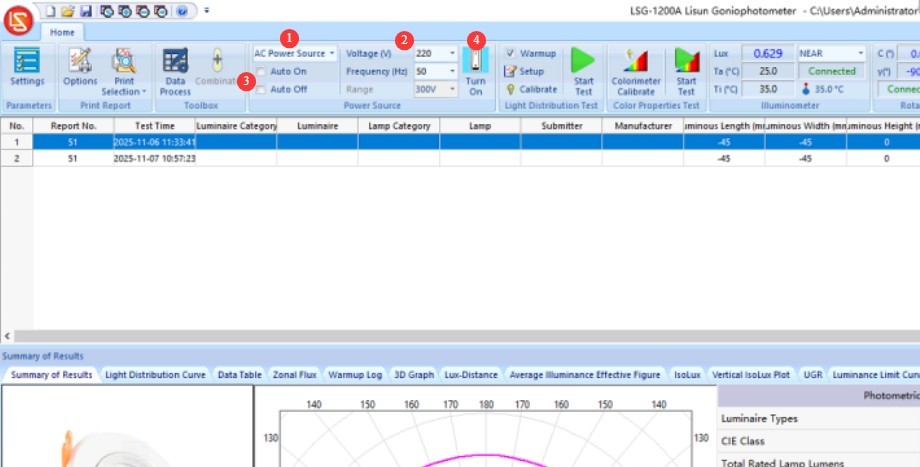Click the Ti (°C) field showing 35.0
920x467 pixels.
pos(767,89)
